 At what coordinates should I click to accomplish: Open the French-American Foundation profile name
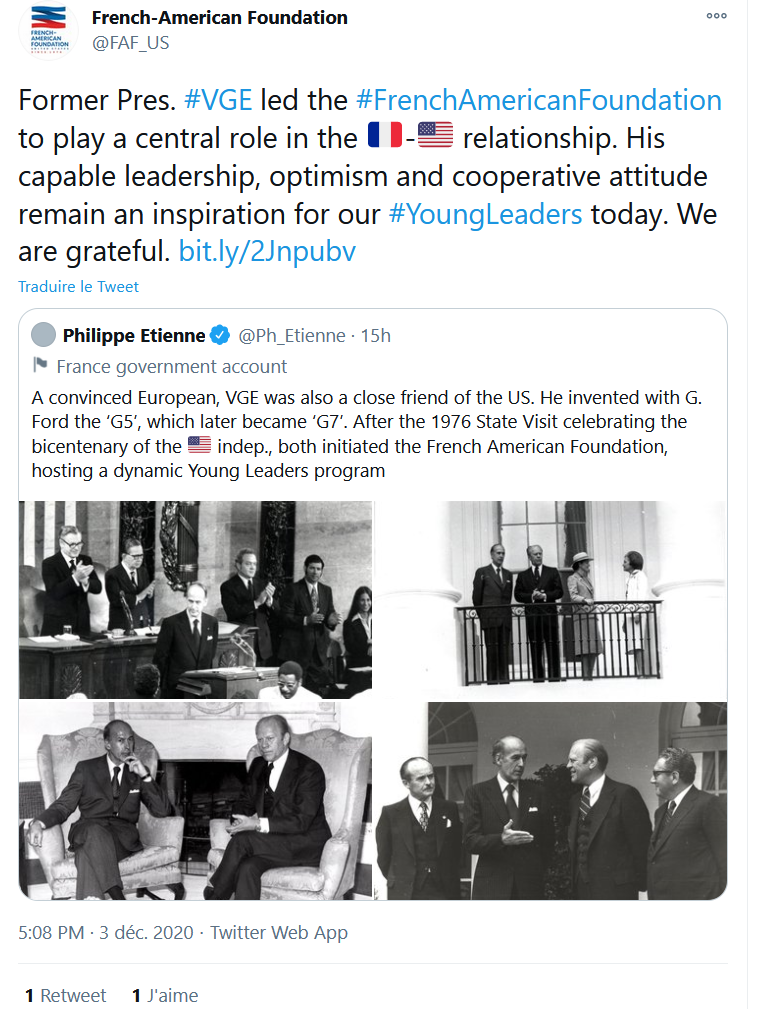tap(219, 18)
